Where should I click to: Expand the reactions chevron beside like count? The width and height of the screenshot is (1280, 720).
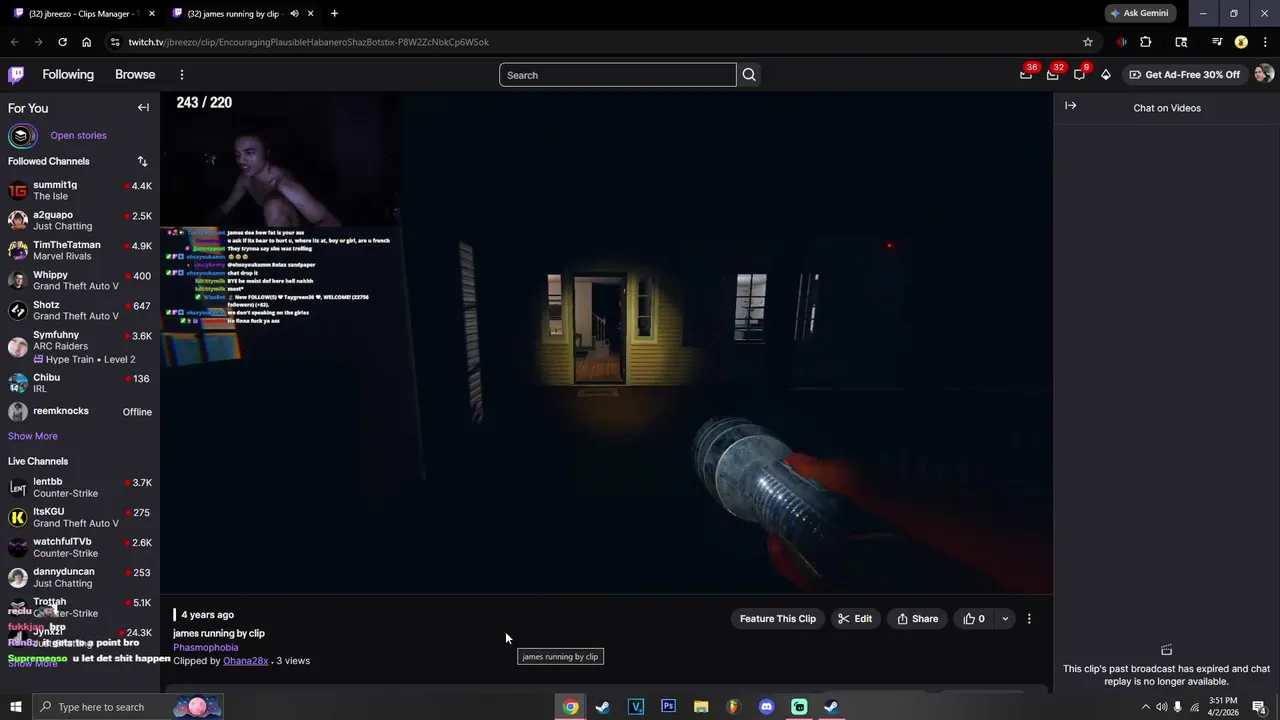coord(1005,619)
